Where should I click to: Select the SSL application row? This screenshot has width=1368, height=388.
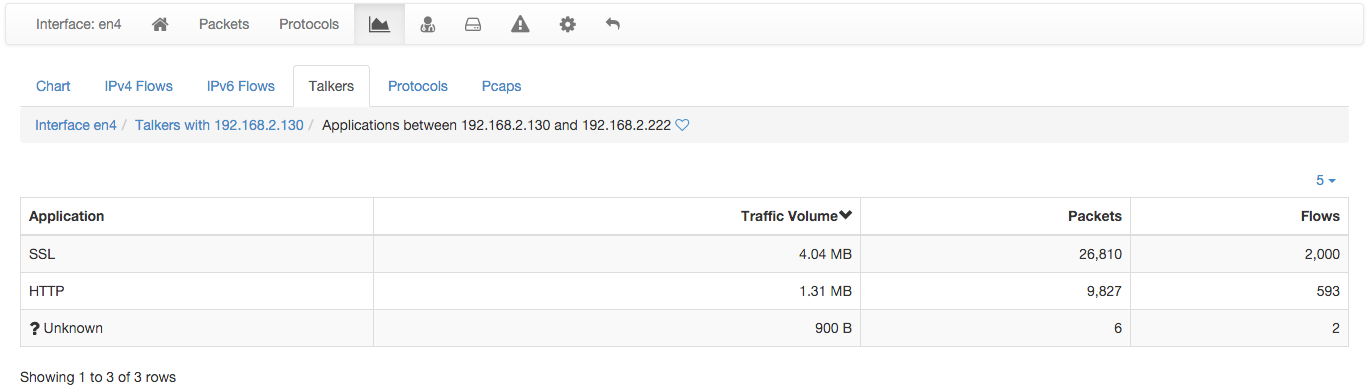pyautogui.click(x=684, y=254)
